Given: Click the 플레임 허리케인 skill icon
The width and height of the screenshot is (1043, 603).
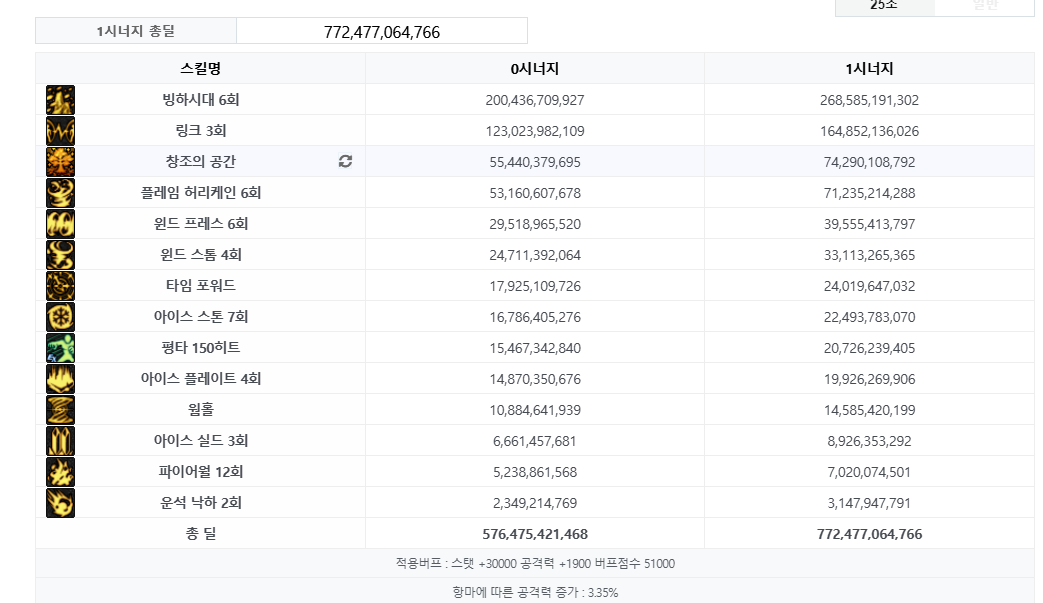Looking at the screenshot, I should pyautogui.click(x=60, y=193).
